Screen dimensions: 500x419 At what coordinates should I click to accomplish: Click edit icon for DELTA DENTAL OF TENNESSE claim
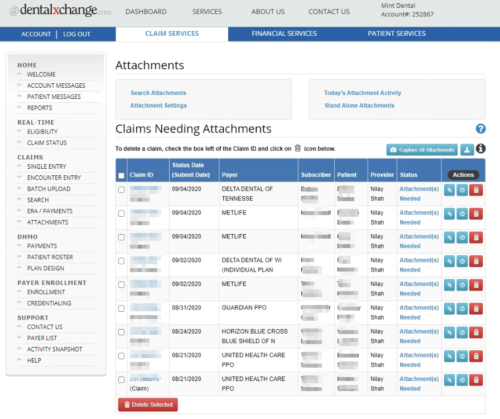click(x=449, y=190)
